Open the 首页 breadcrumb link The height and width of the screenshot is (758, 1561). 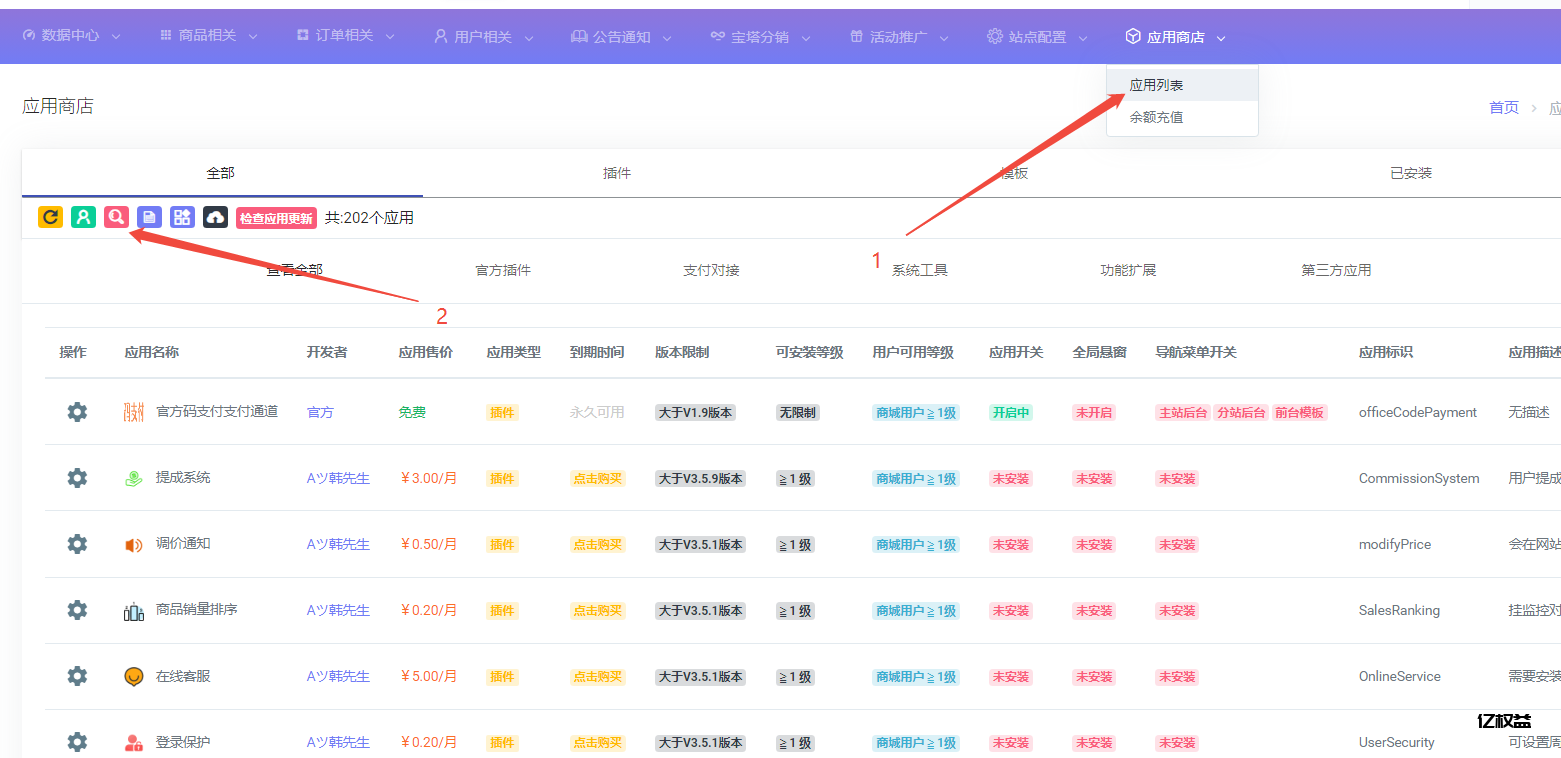click(1503, 107)
